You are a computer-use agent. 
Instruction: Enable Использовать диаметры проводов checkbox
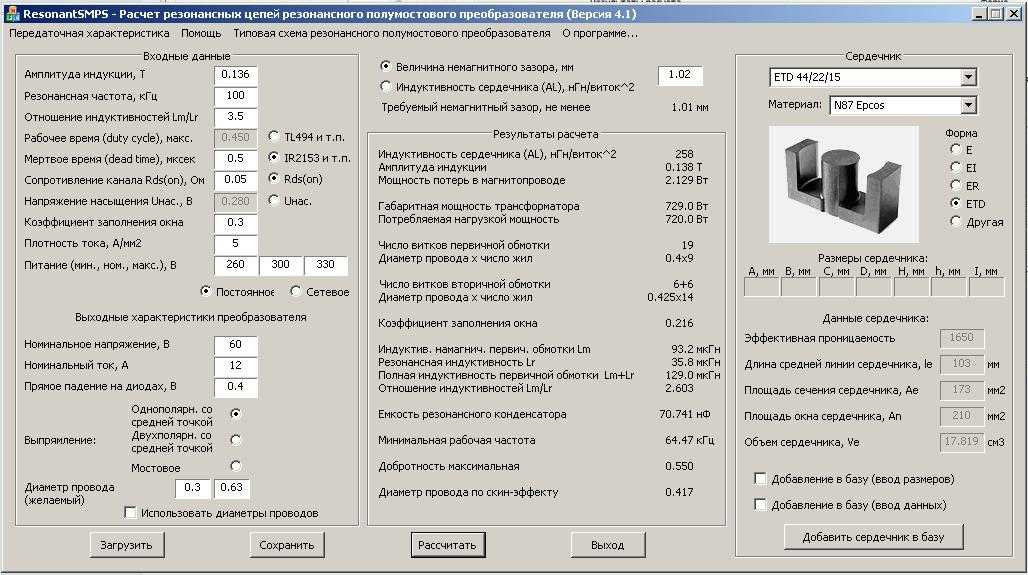point(130,512)
